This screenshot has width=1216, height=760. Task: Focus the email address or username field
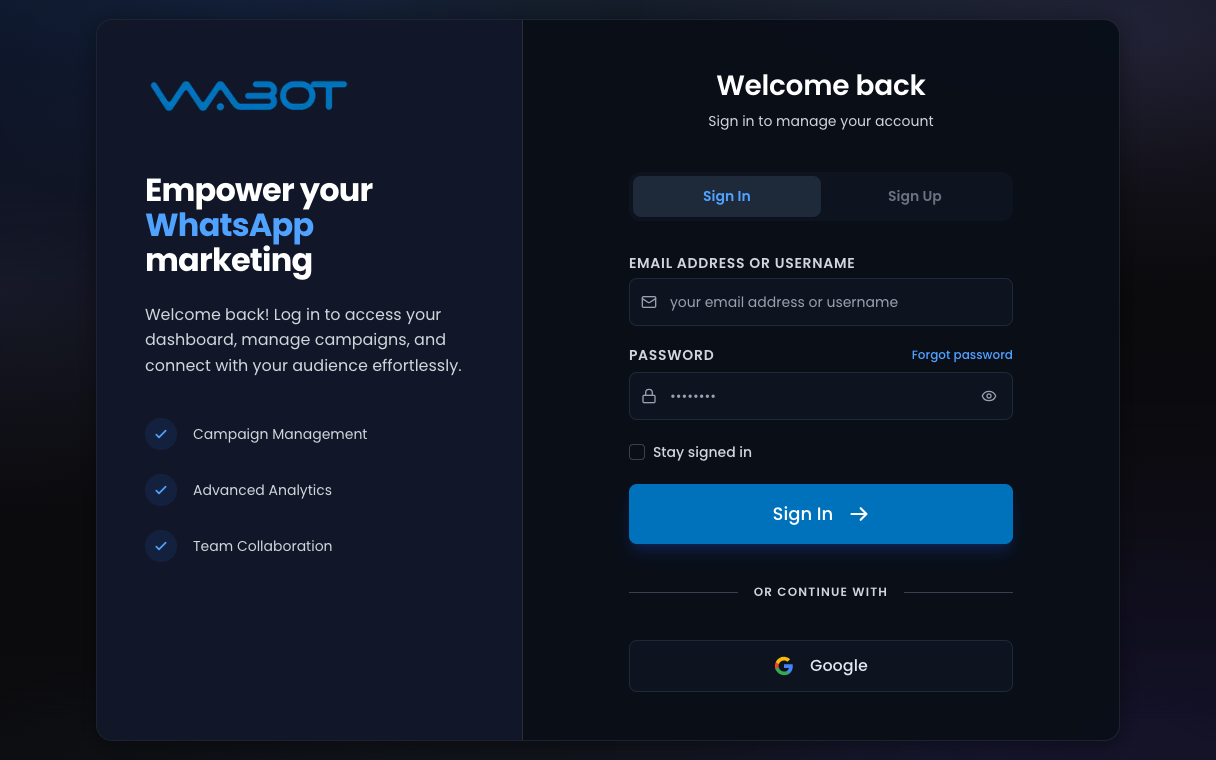821,302
